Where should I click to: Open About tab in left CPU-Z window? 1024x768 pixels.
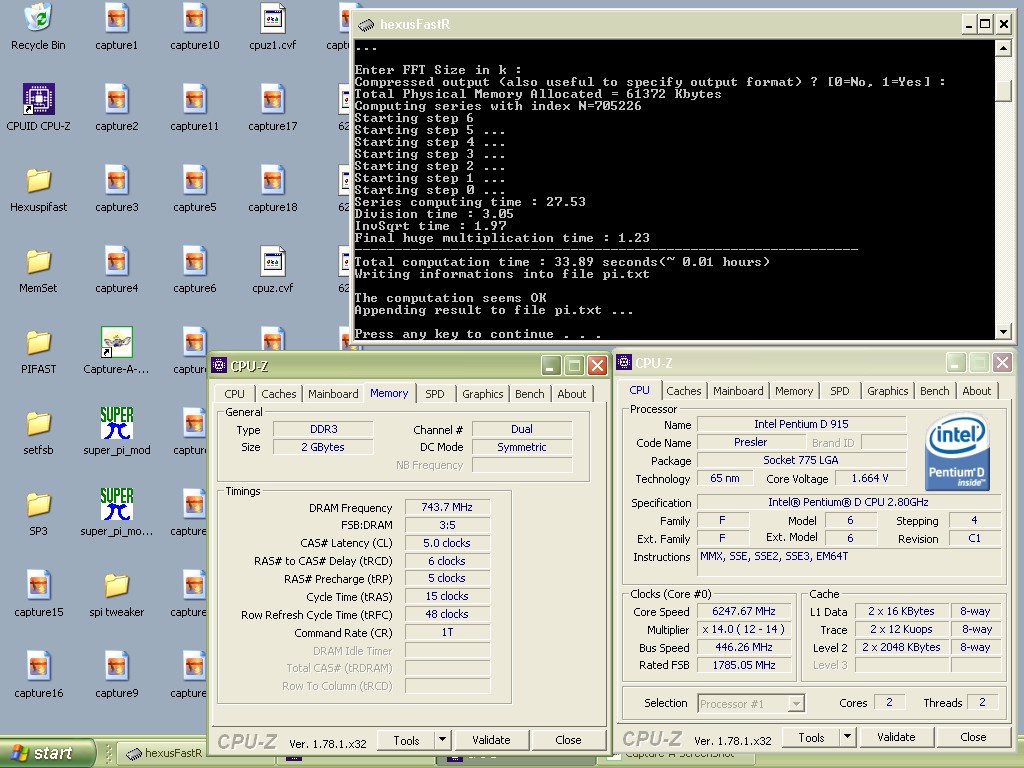pos(571,394)
